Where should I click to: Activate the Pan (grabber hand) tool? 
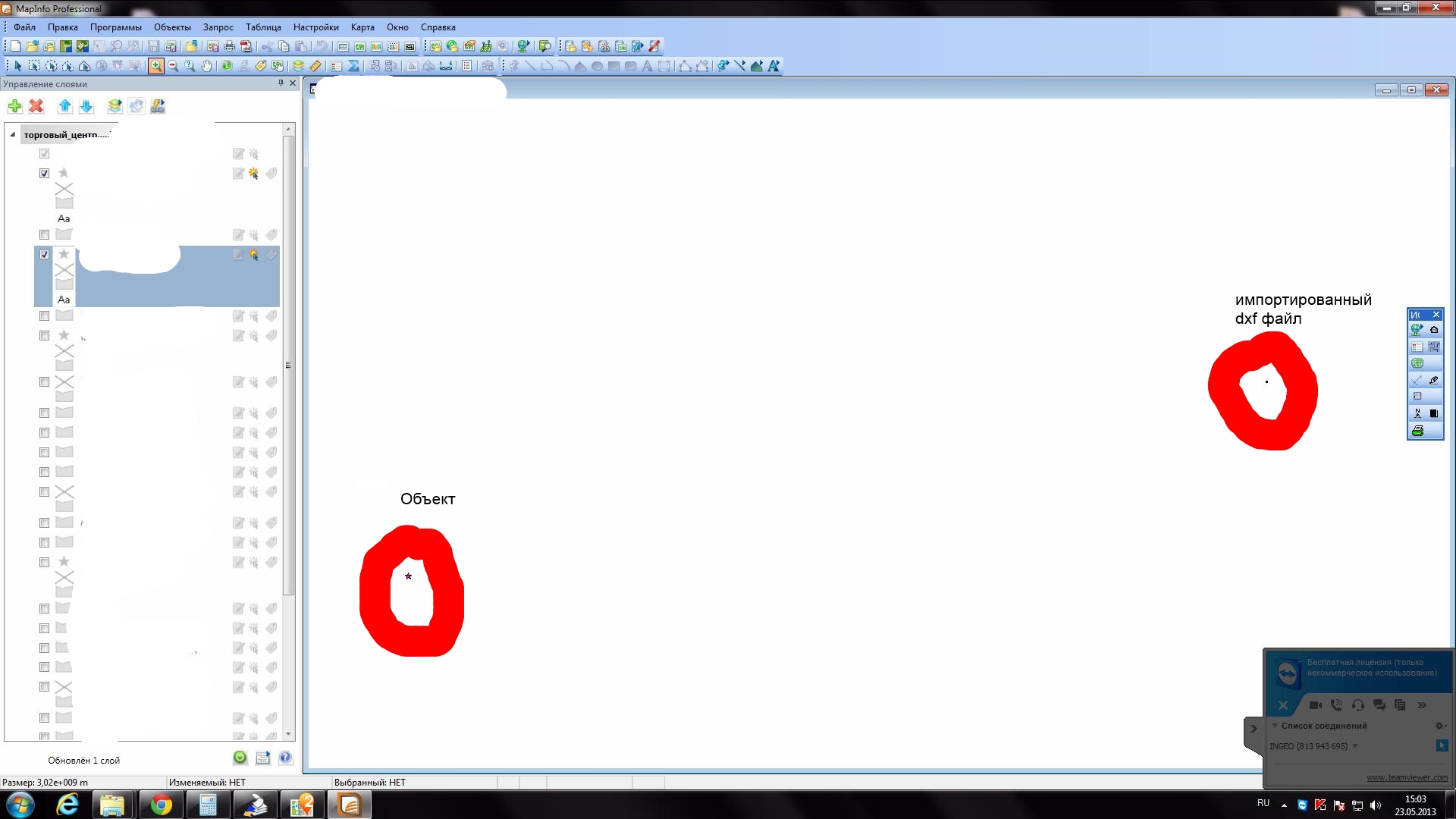(x=206, y=65)
